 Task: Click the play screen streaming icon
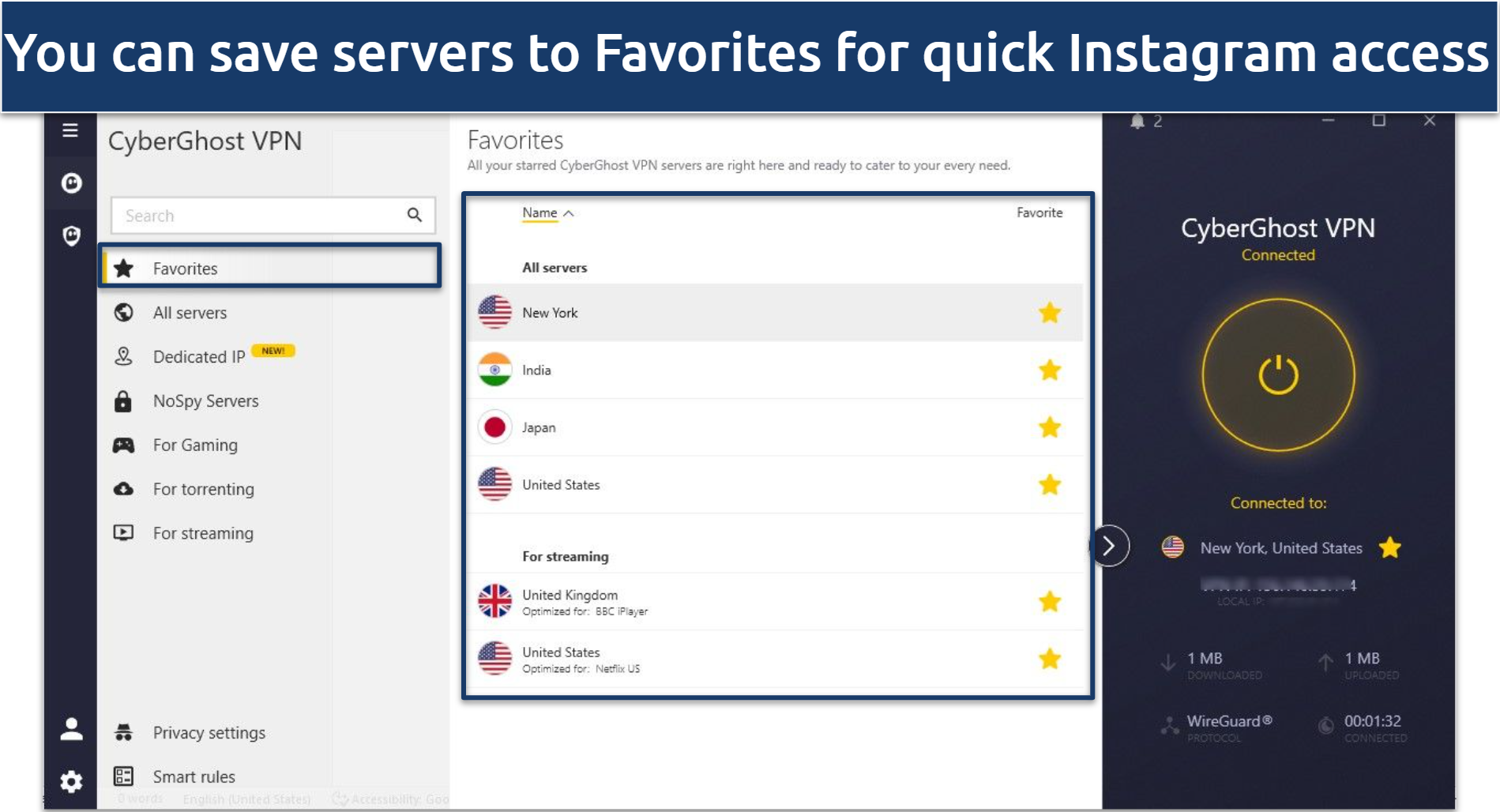pos(123,532)
